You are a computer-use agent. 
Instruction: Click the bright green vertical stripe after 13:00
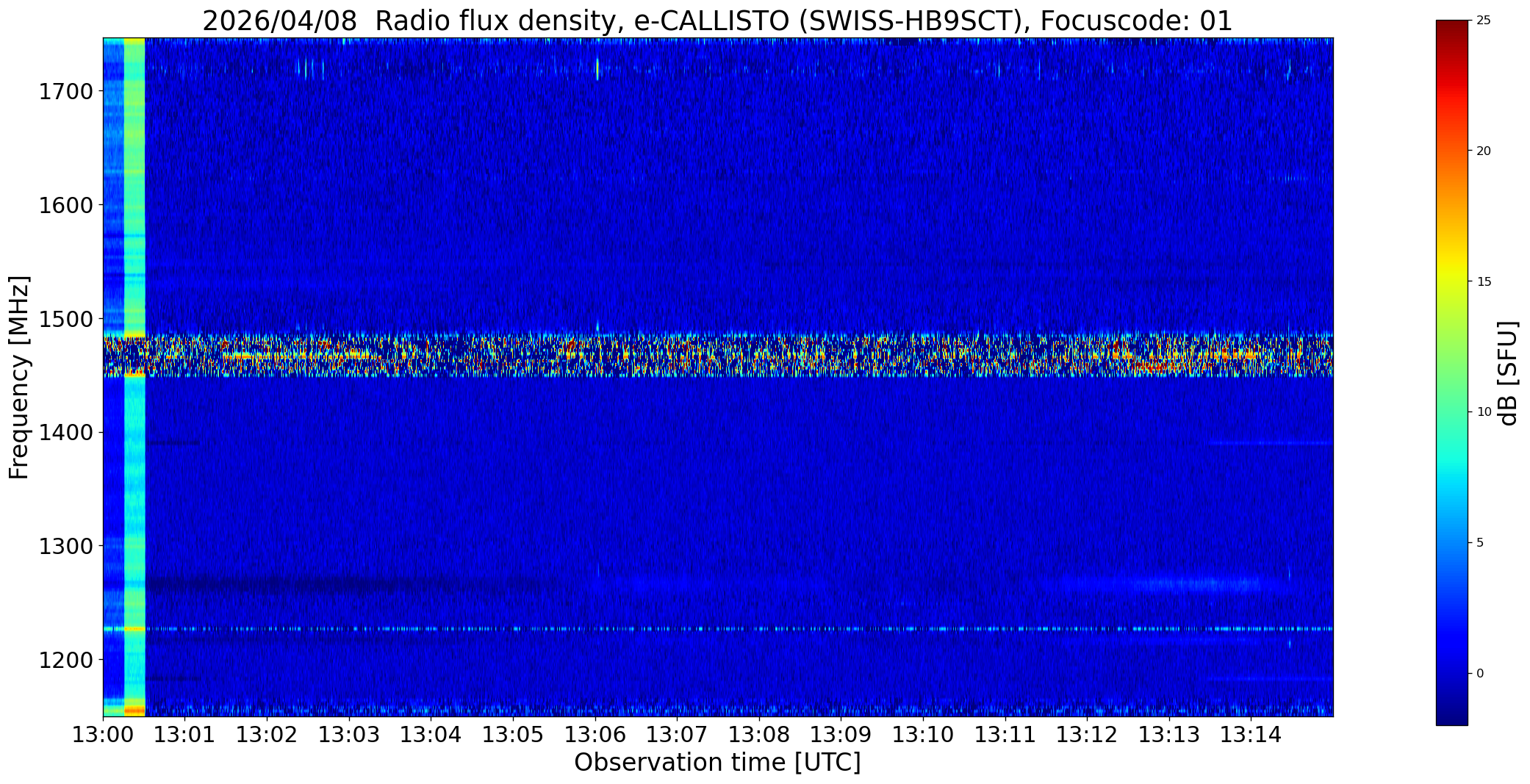click(x=134, y=377)
